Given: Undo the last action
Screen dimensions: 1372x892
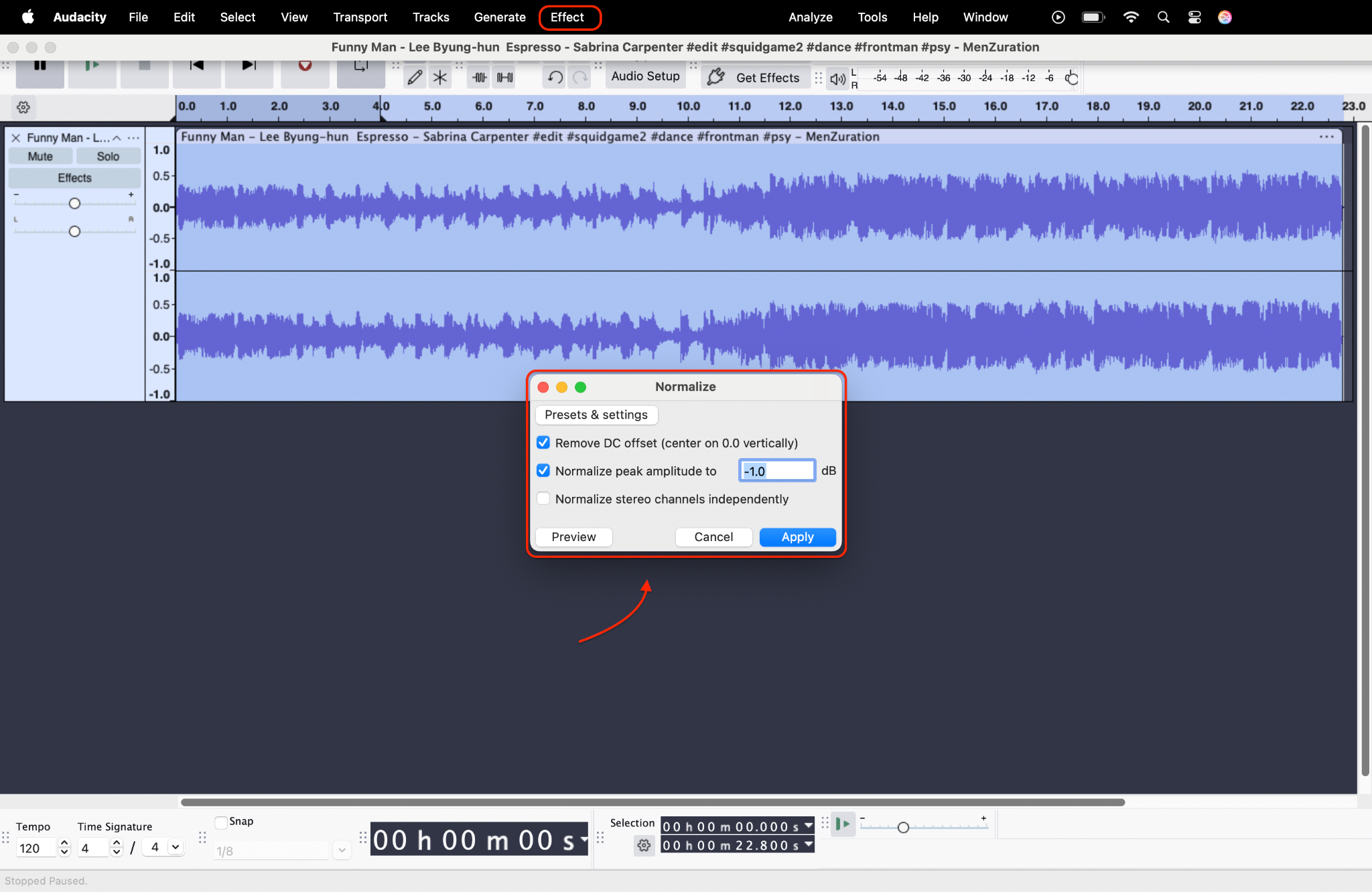Looking at the screenshot, I should 555,78.
